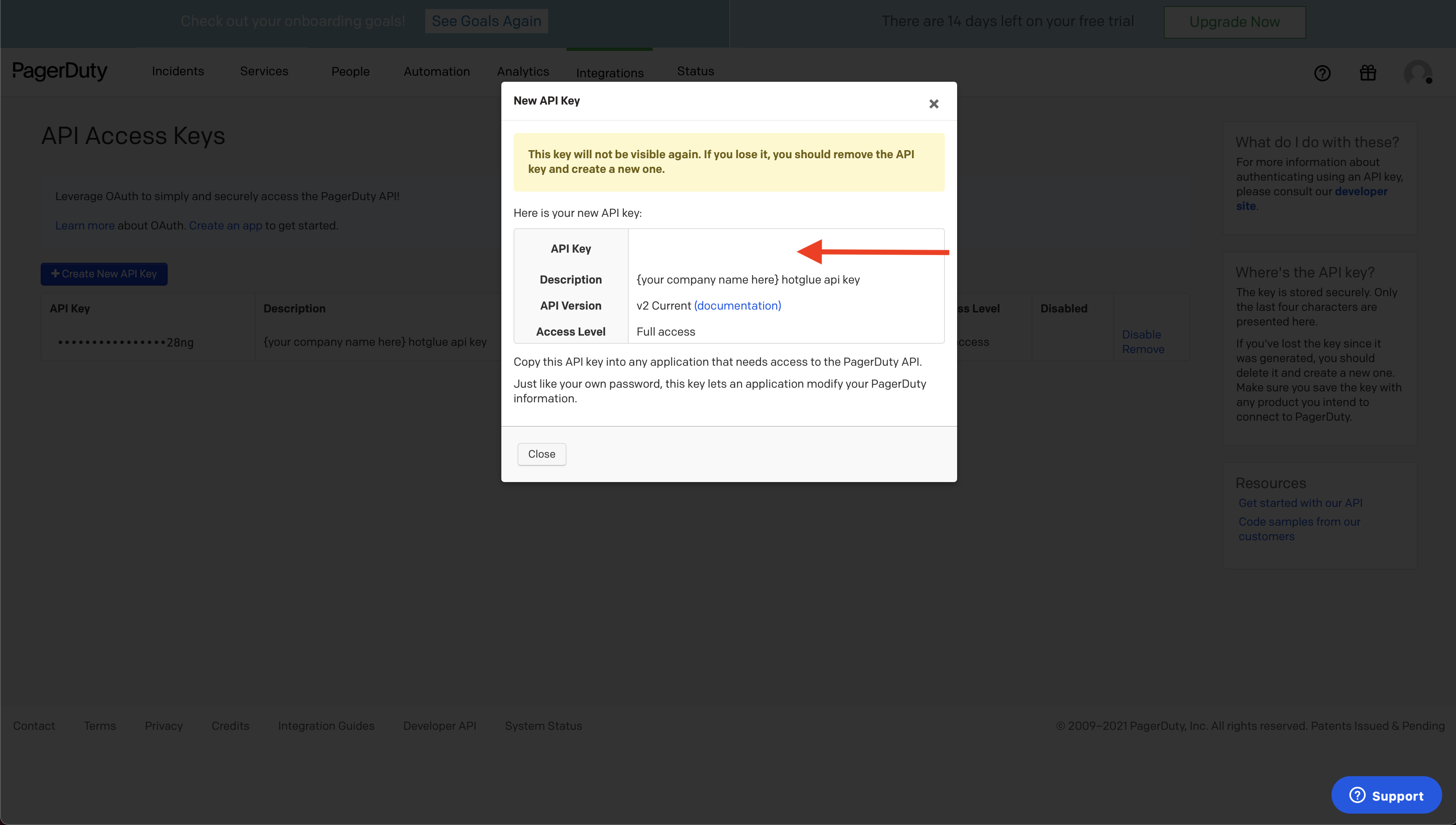Click the API Access Keys page heading
1456x825 pixels.
(133, 136)
